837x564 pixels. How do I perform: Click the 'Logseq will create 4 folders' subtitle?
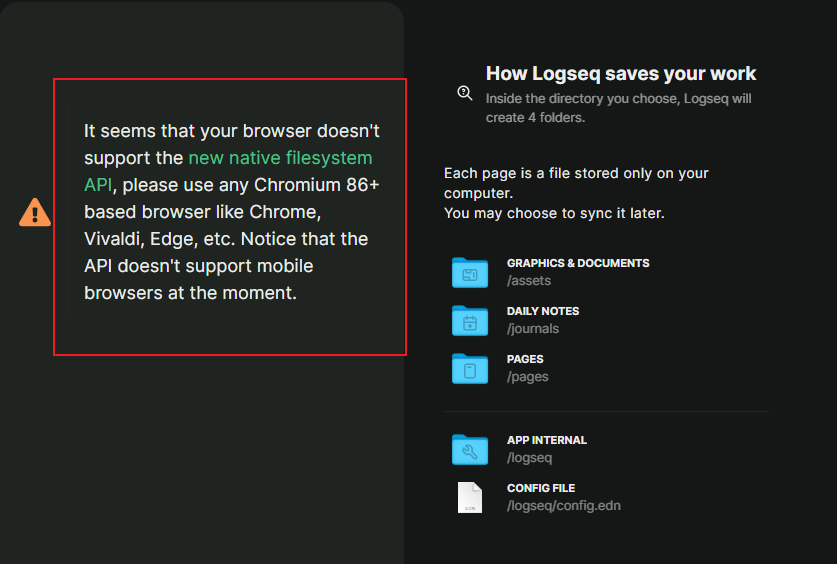point(619,108)
